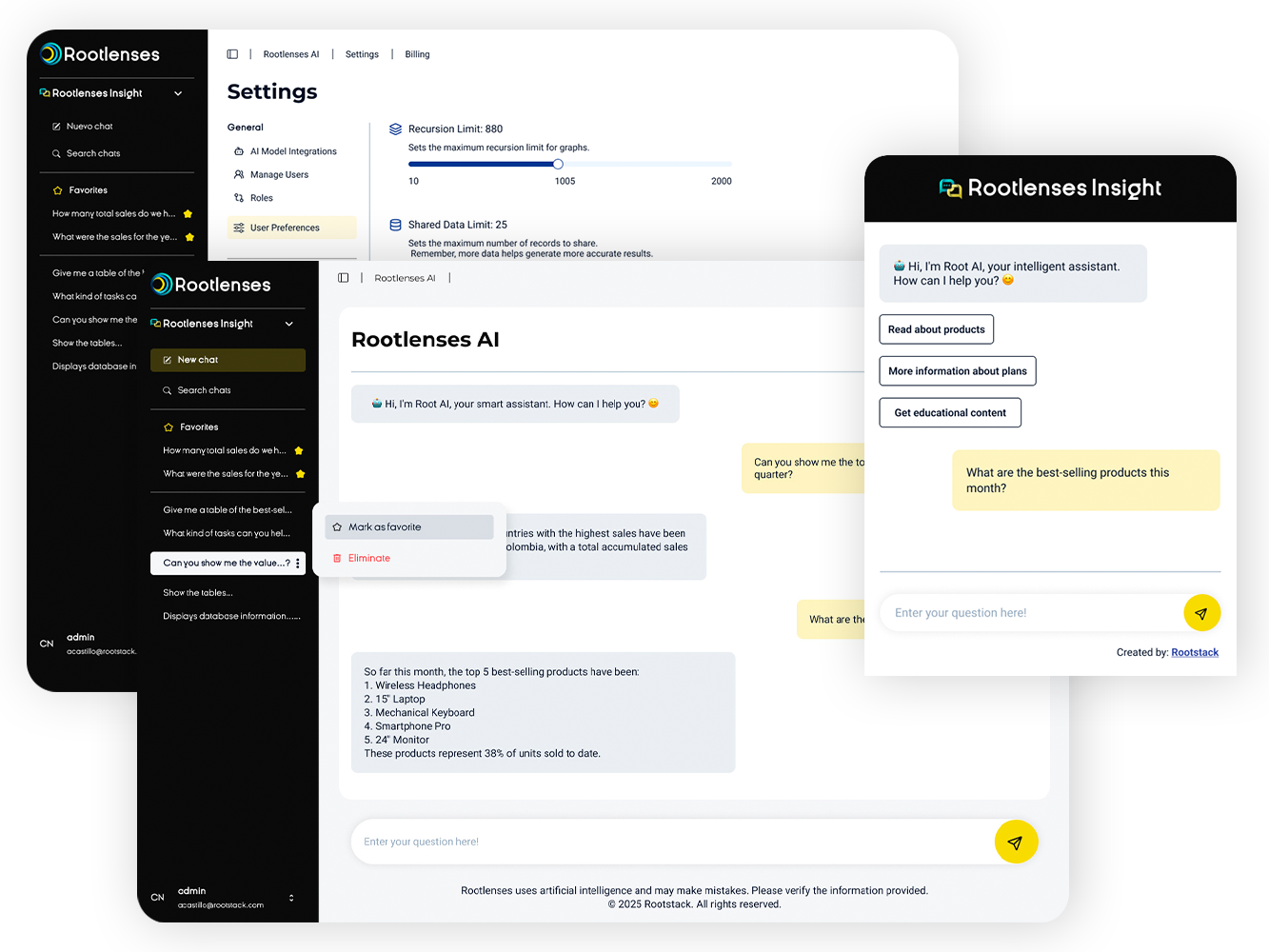The height and width of the screenshot is (952, 1269).
Task: Click the AI Model Integrations icon in Settings
Action: [x=238, y=150]
